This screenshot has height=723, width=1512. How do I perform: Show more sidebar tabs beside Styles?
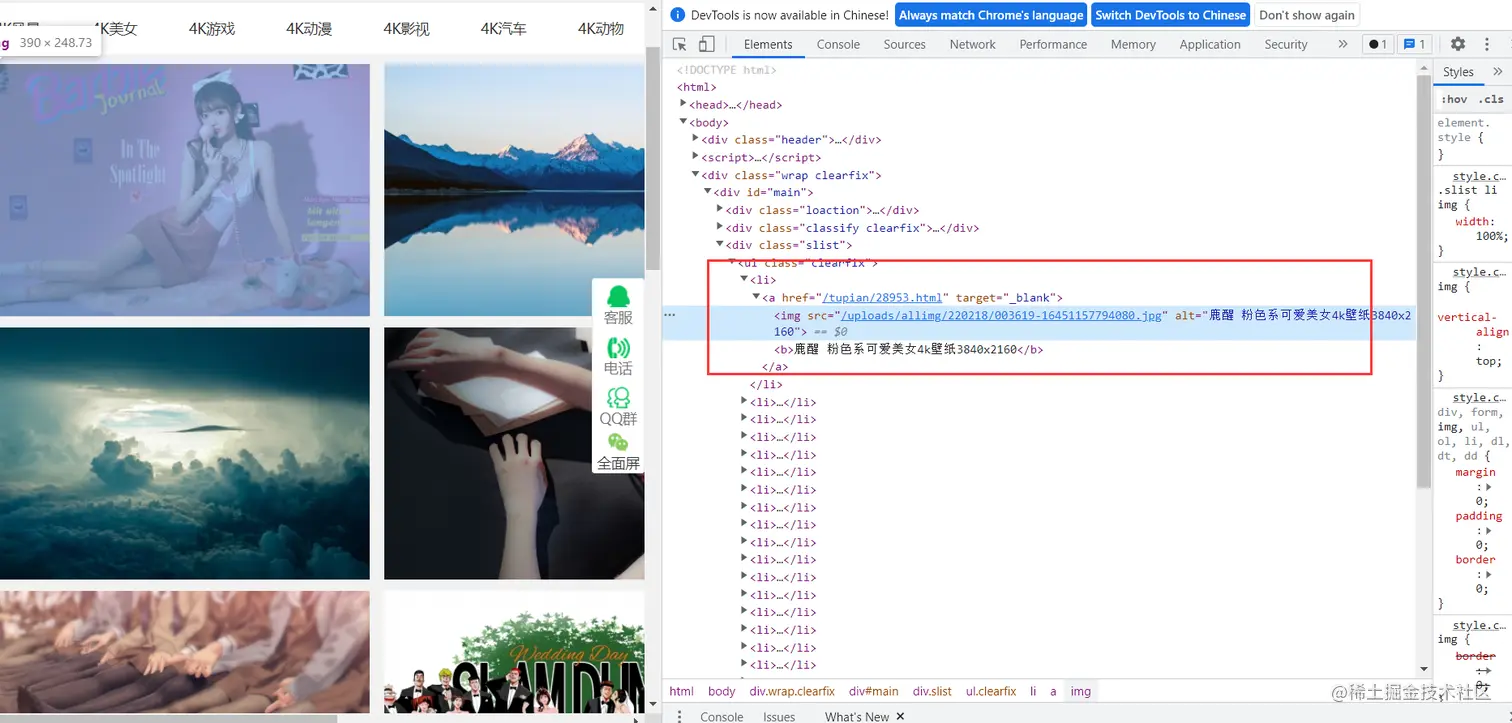pos(1497,72)
